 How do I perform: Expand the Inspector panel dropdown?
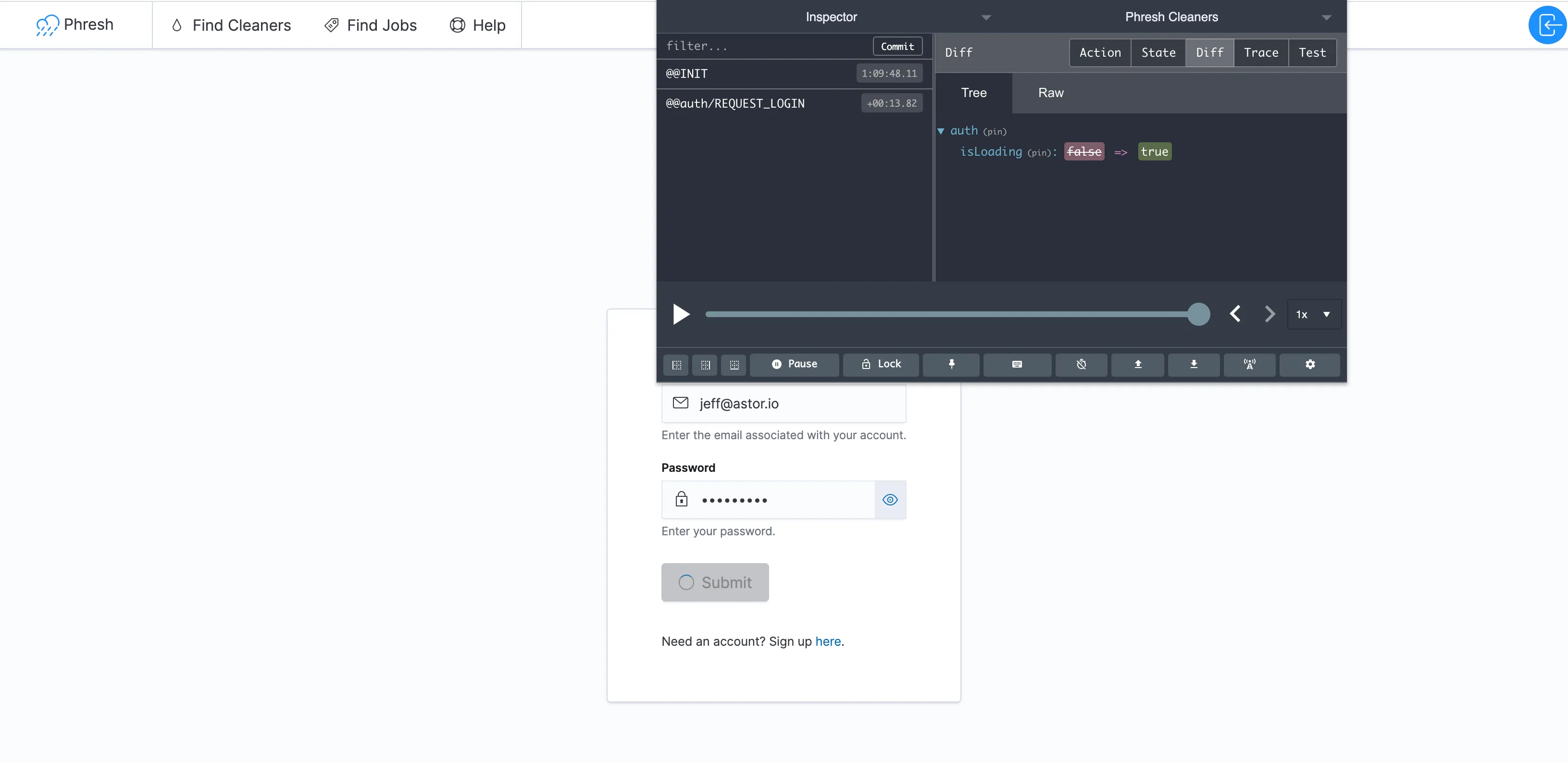point(986,17)
